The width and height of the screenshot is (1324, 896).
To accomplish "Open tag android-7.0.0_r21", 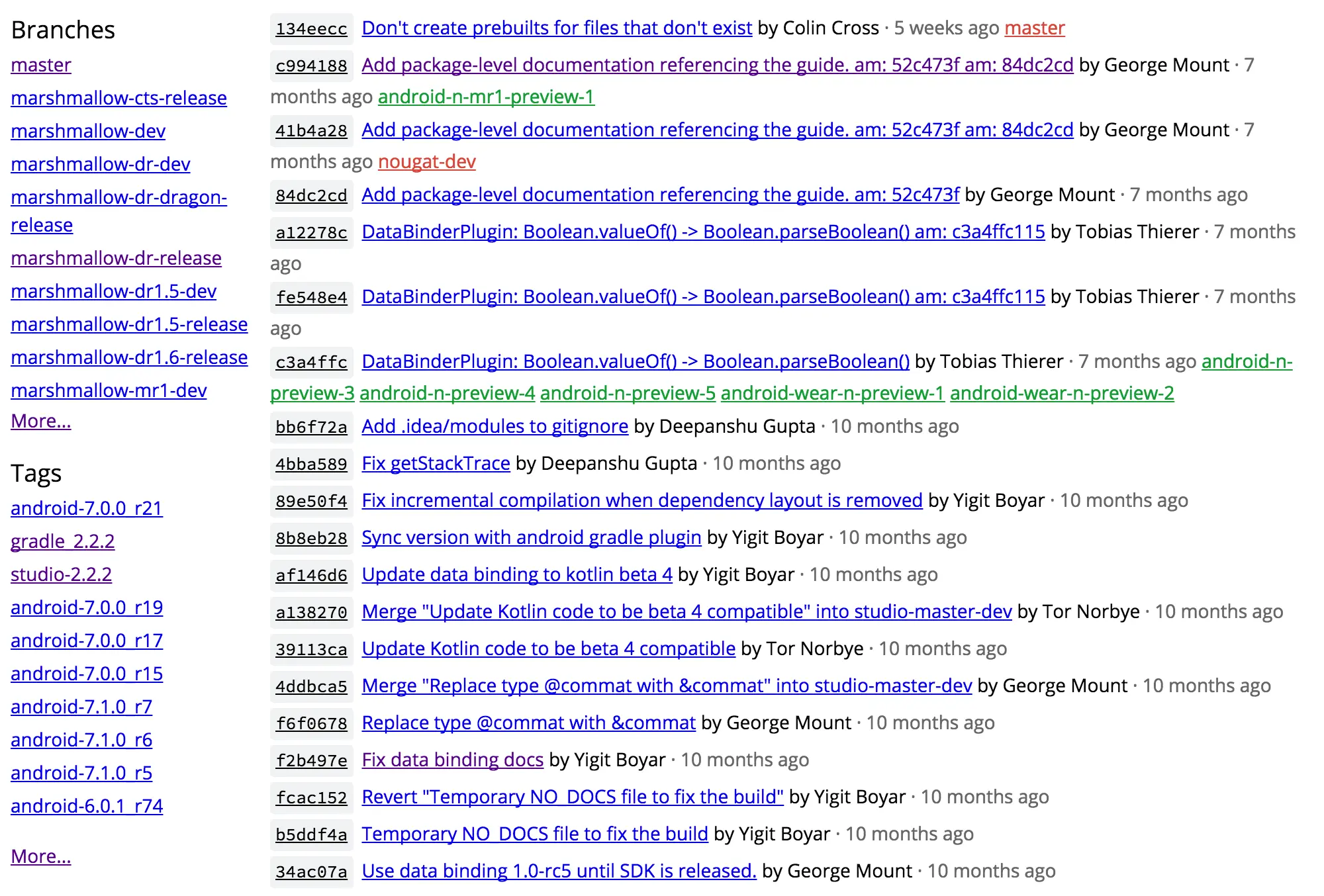I will pyautogui.click(x=87, y=508).
